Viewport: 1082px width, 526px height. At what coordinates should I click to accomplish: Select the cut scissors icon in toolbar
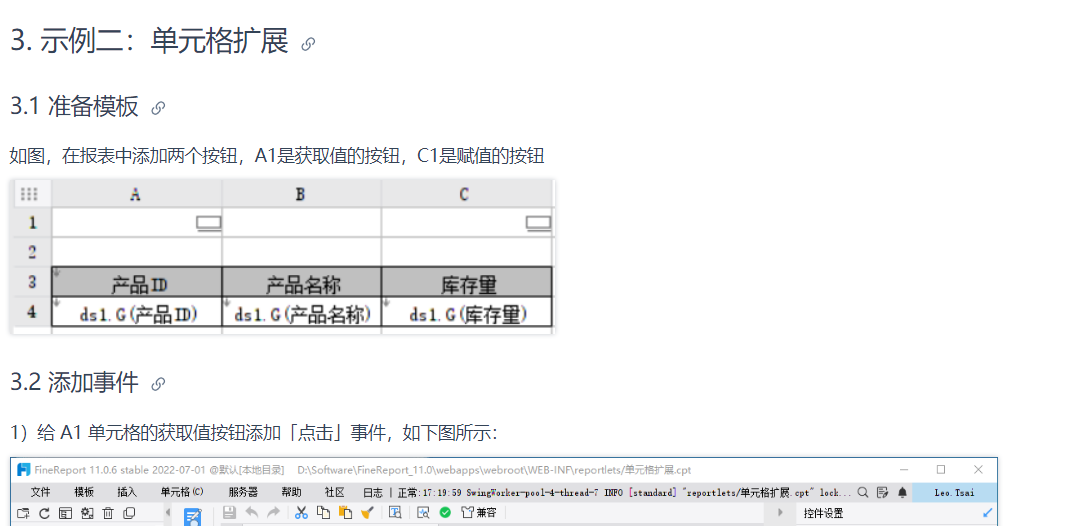[301, 512]
